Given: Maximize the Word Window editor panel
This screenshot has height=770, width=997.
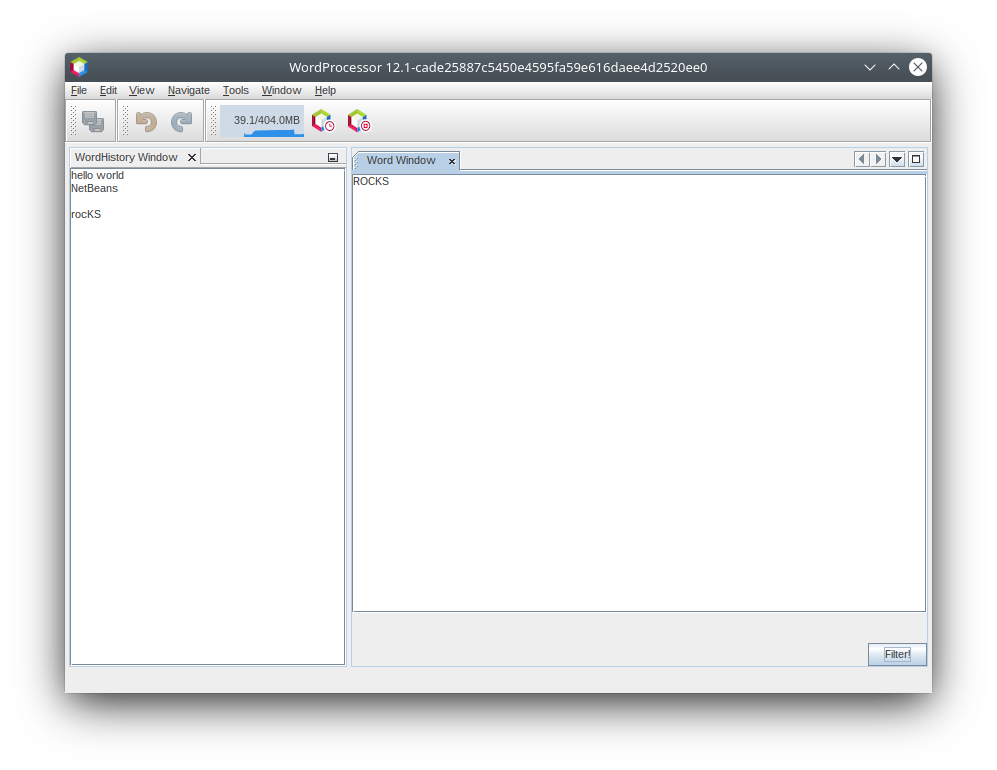Looking at the screenshot, I should (915, 159).
